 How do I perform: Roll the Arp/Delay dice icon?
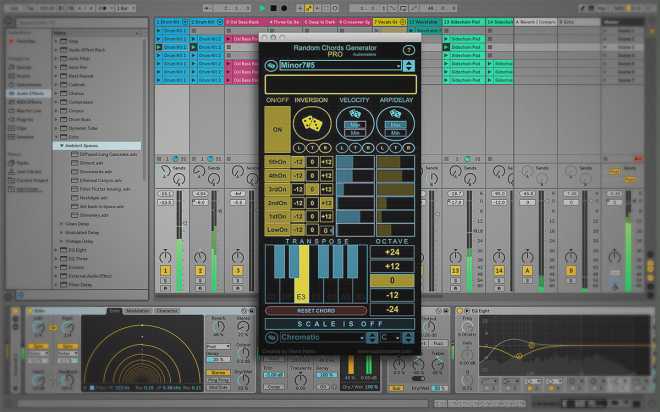click(395, 113)
